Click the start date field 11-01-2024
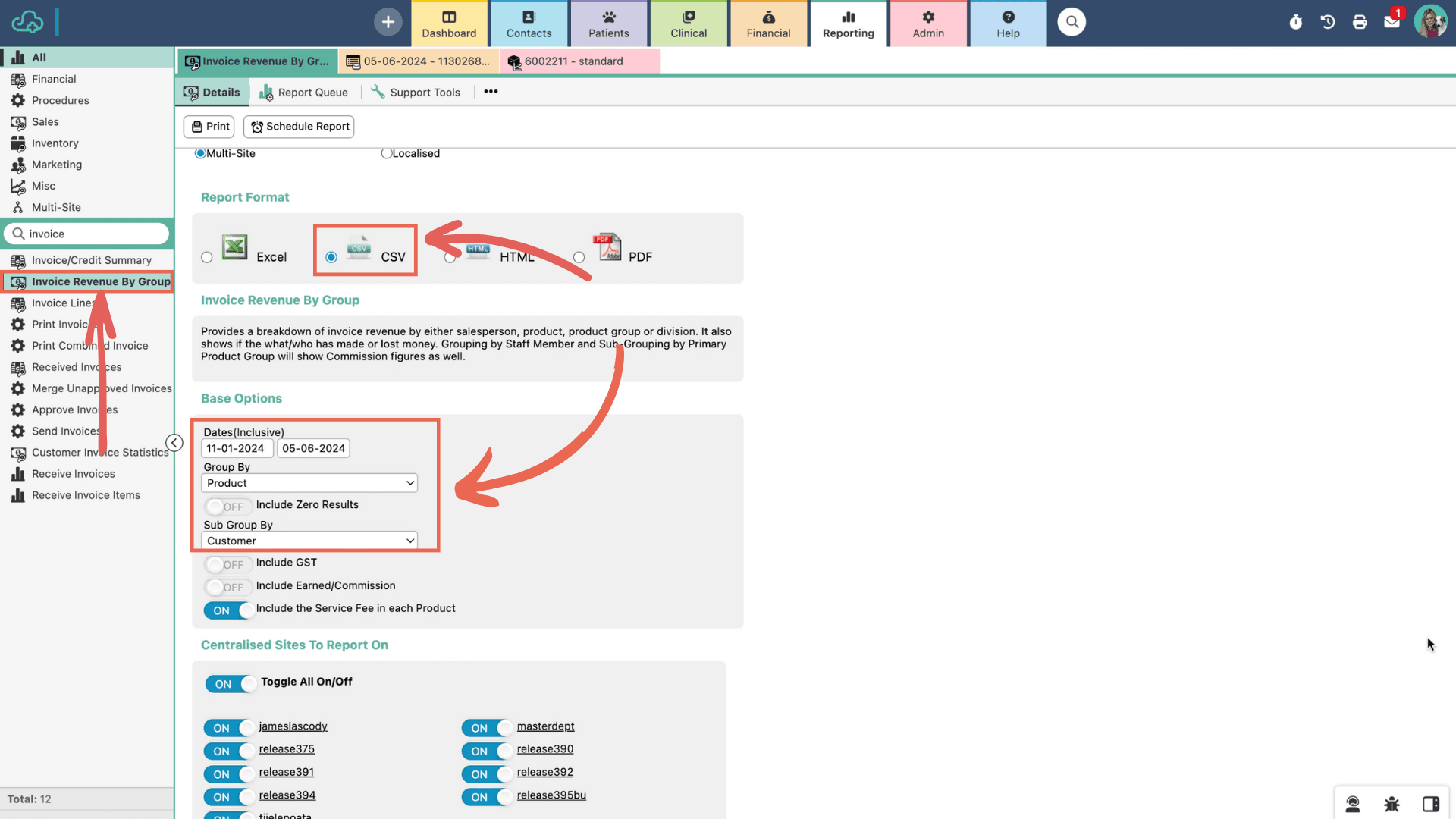1456x819 pixels. pyautogui.click(x=236, y=448)
